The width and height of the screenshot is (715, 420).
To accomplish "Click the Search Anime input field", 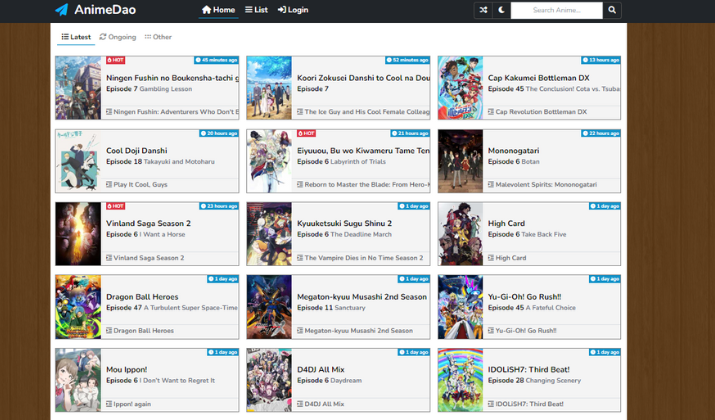I will pos(556,10).
